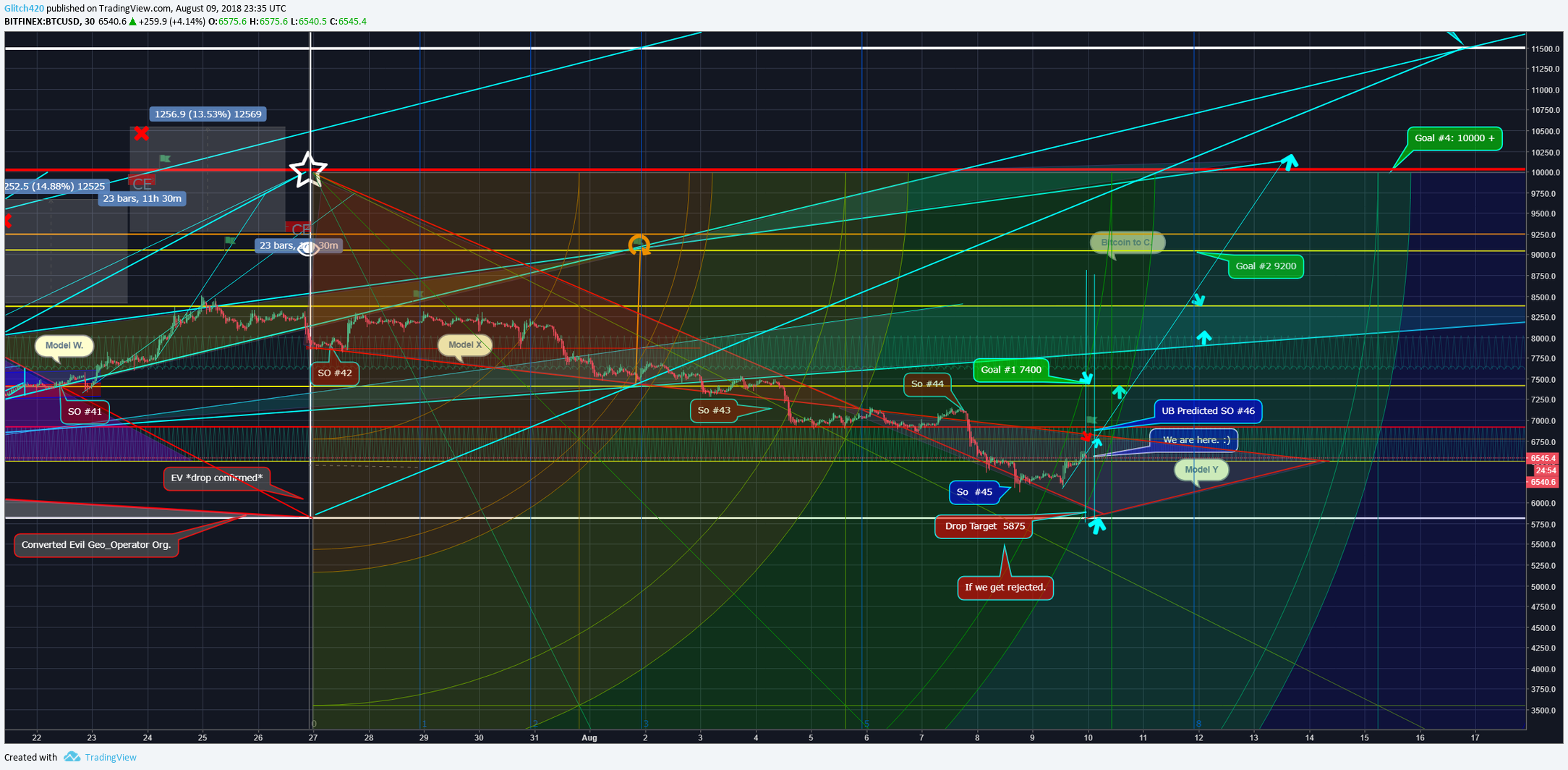This screenshot has height=770, width=1568.
Task: Click the red price tag 6540.6
Action: click(1543, 482)
